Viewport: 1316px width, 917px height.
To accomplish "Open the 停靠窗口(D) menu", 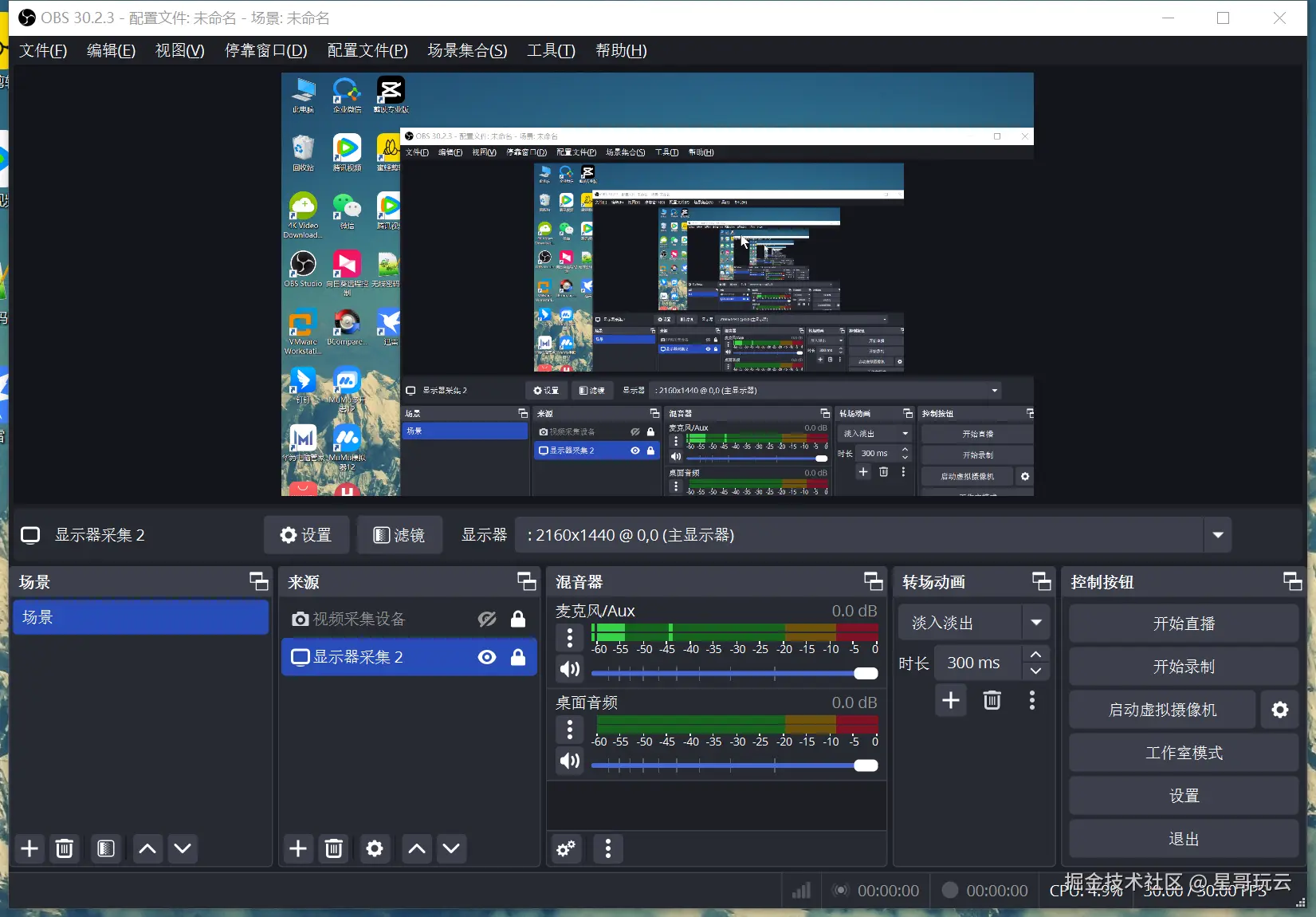I will pyautogui.click(x=266, y=50).
